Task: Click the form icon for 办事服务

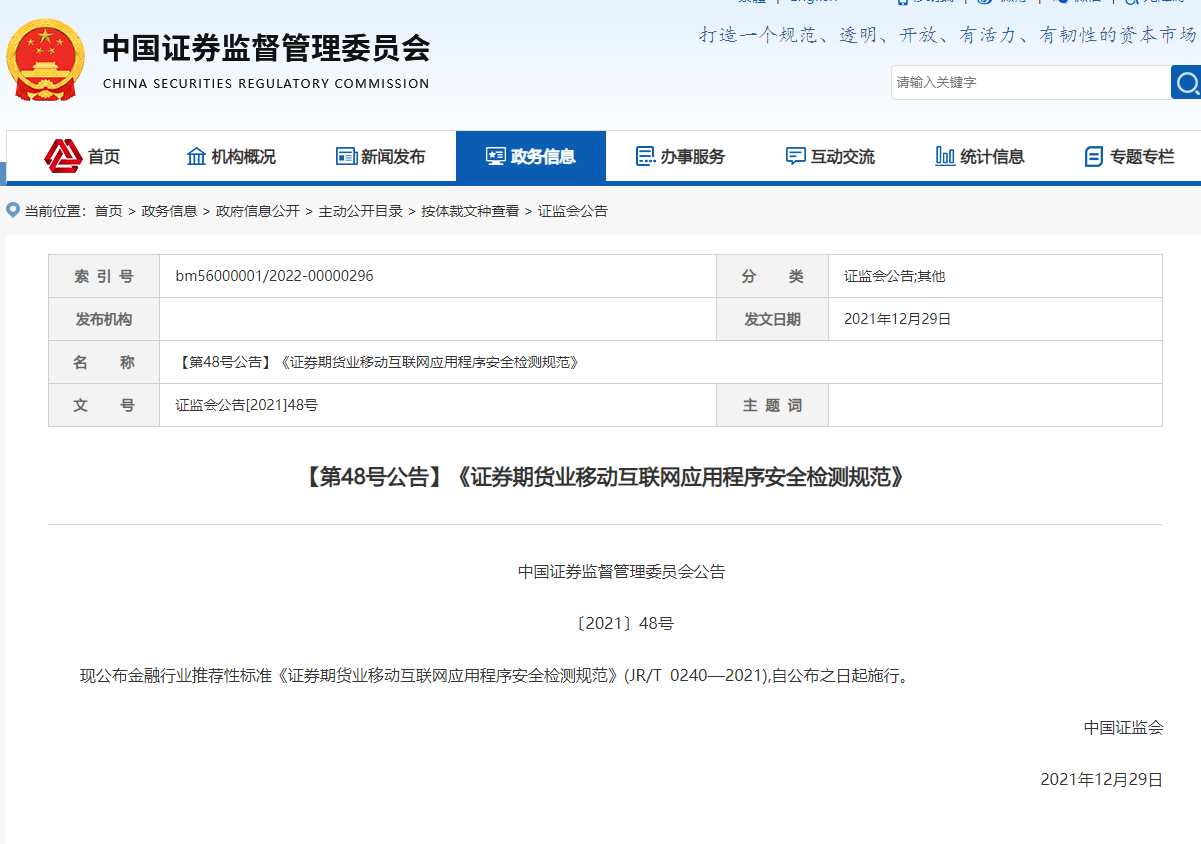Action: [645, 156]
